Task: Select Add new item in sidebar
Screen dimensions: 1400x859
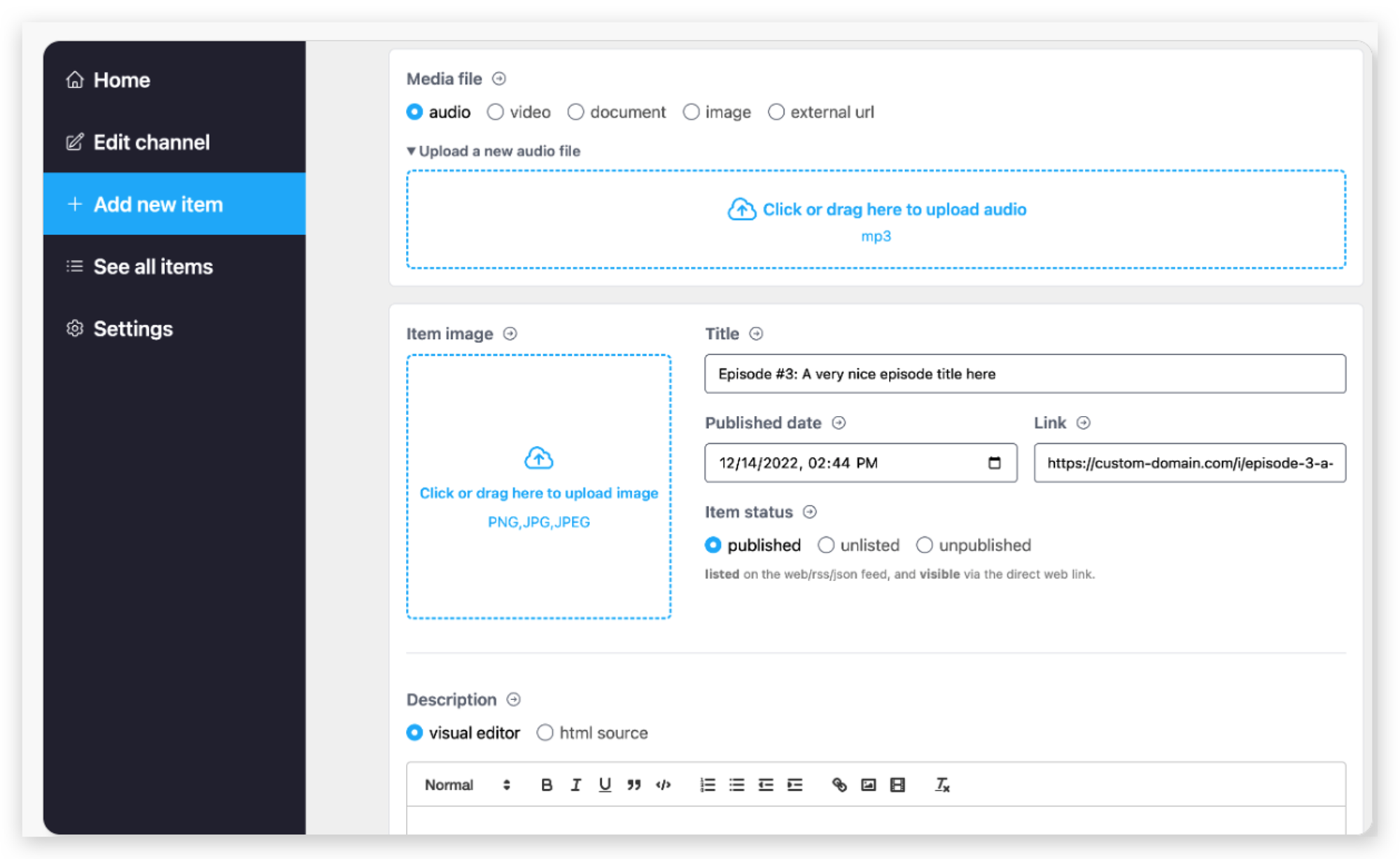Action: click(174, 204)
